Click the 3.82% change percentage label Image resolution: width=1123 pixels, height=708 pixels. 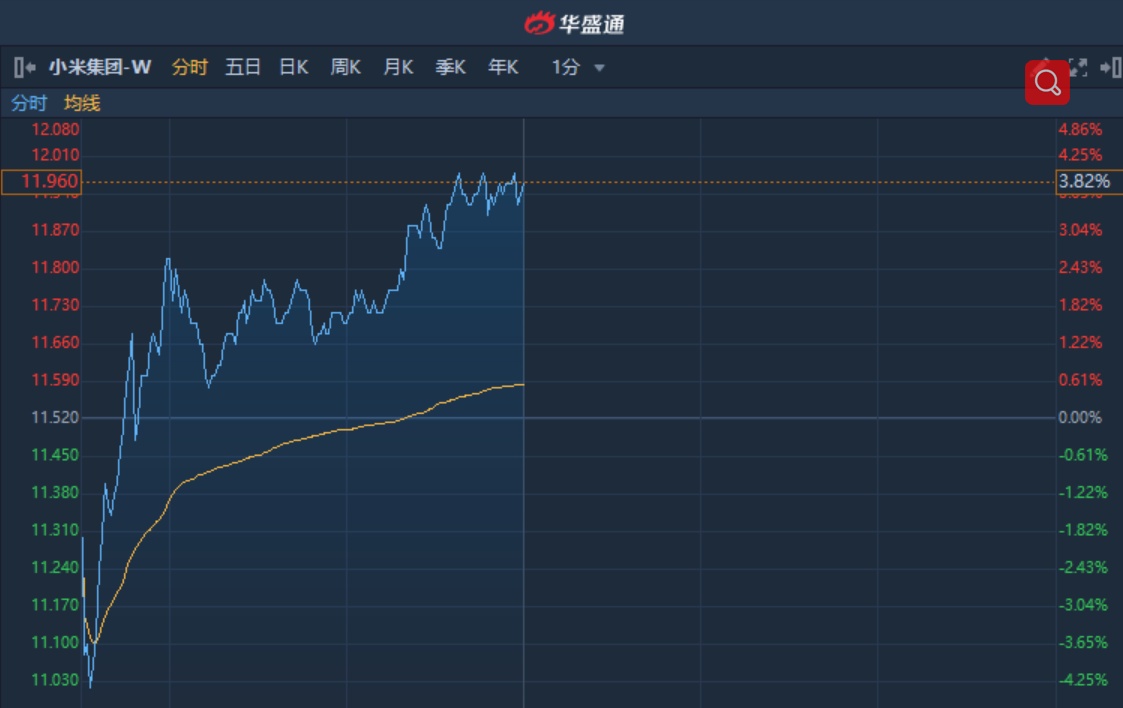[x=1084, y=182]
